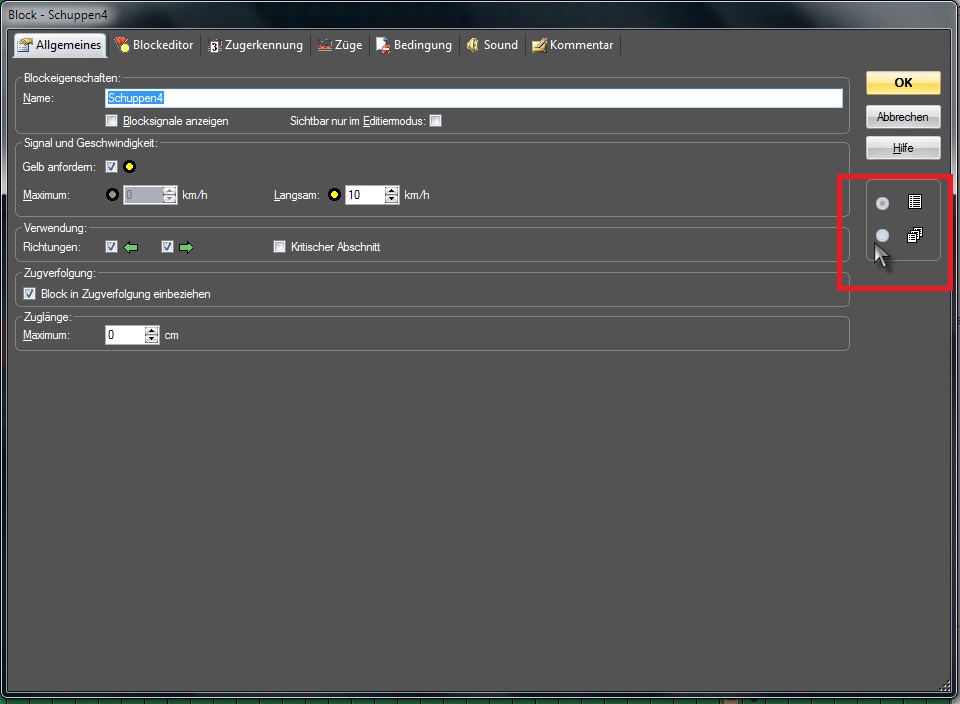Open the Züge tab
Image resolution: width=960 pixels, height=704 pixels.
click(x=340, y=45)
